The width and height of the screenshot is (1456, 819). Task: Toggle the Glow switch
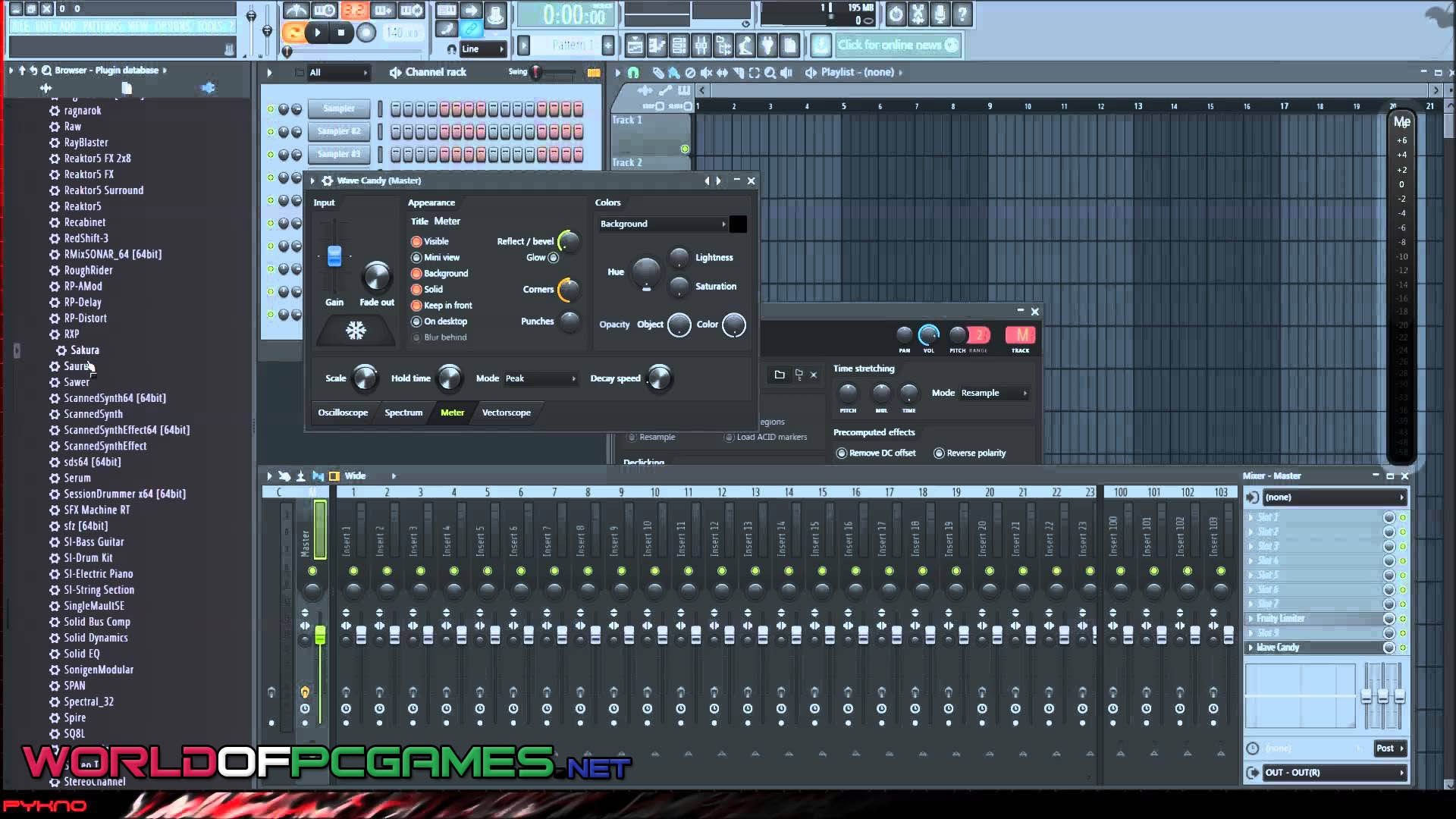(x=554, y=258)
